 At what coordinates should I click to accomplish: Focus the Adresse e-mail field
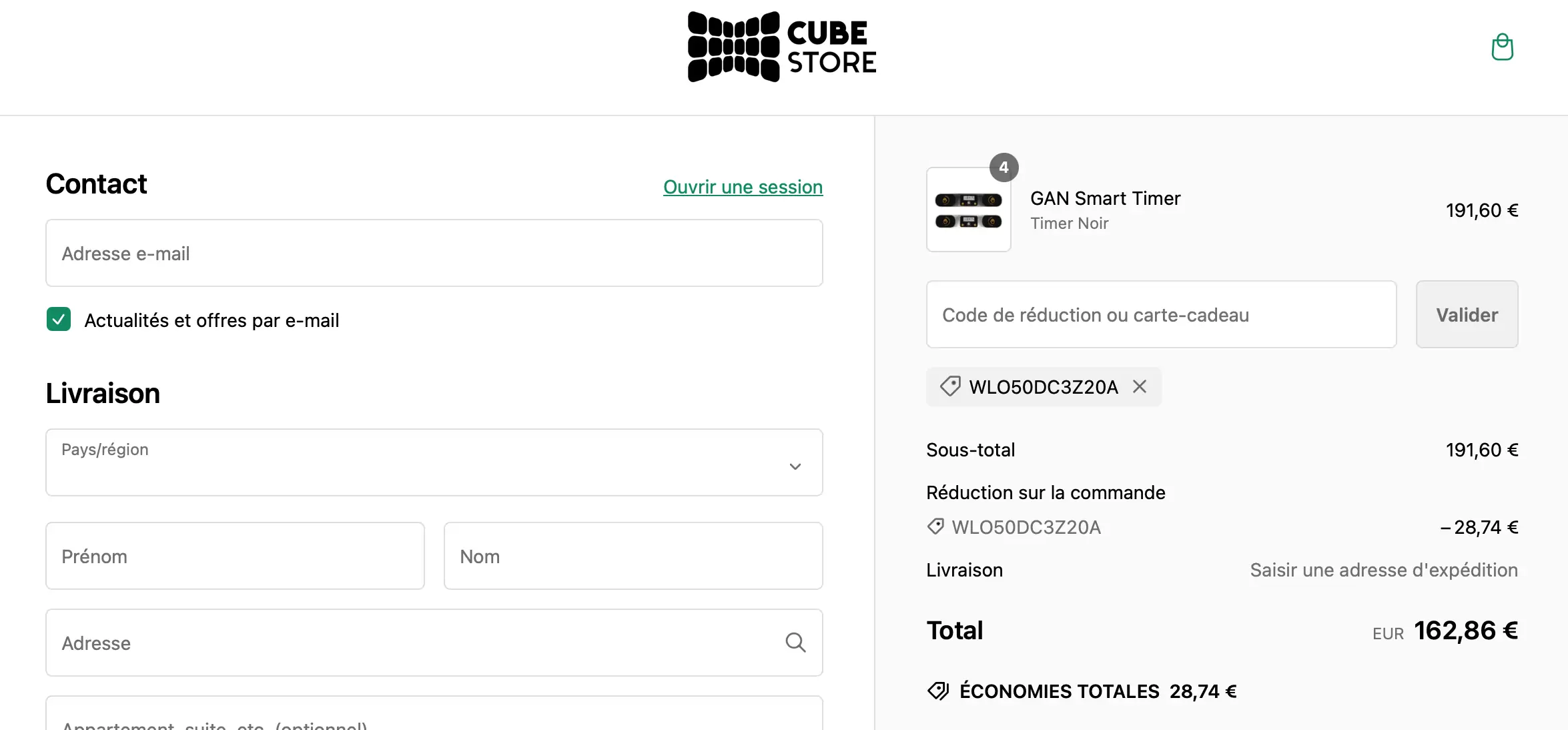[x=434, y=254]
